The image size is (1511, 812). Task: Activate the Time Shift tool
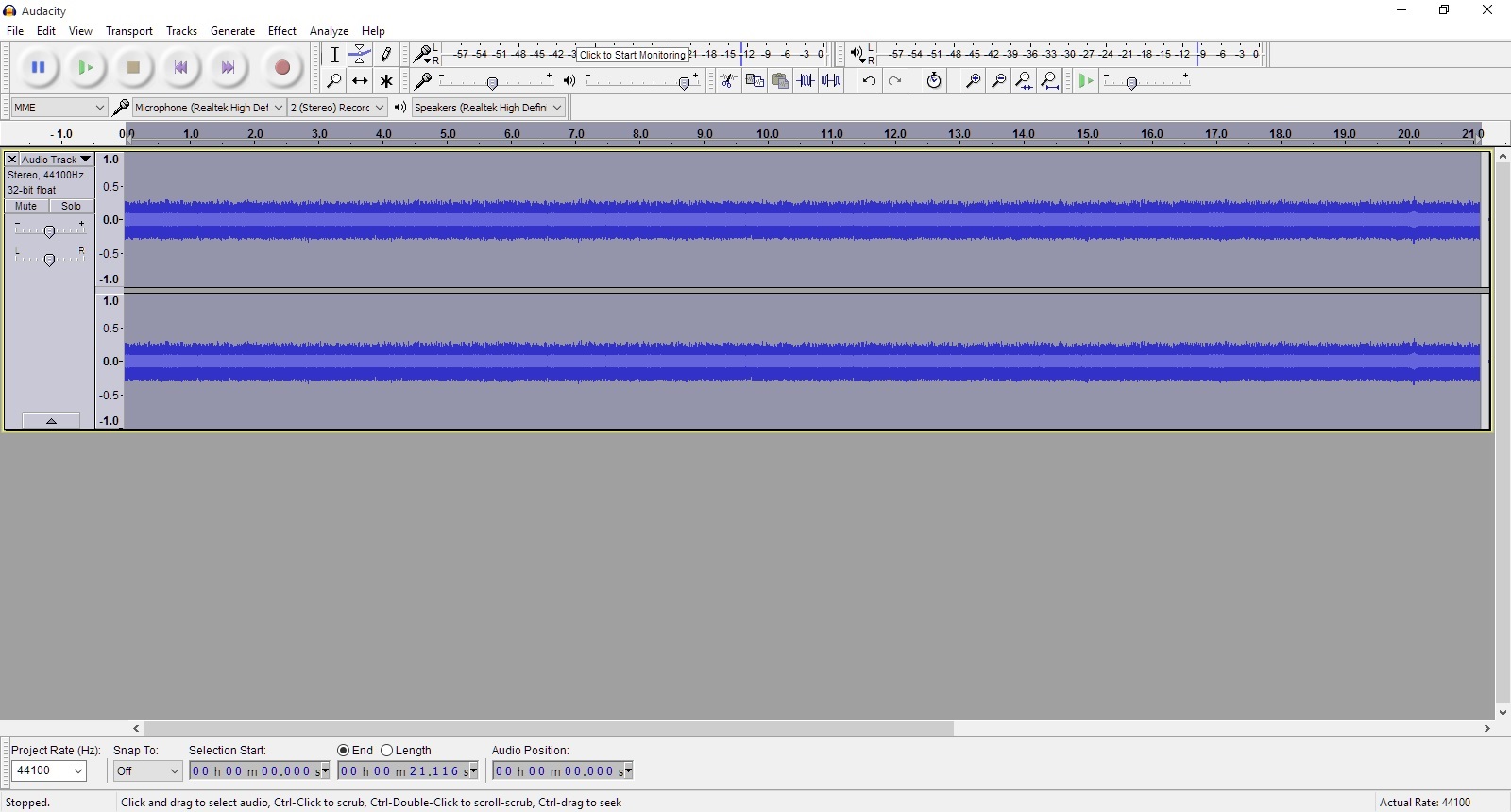click(360, 81)
